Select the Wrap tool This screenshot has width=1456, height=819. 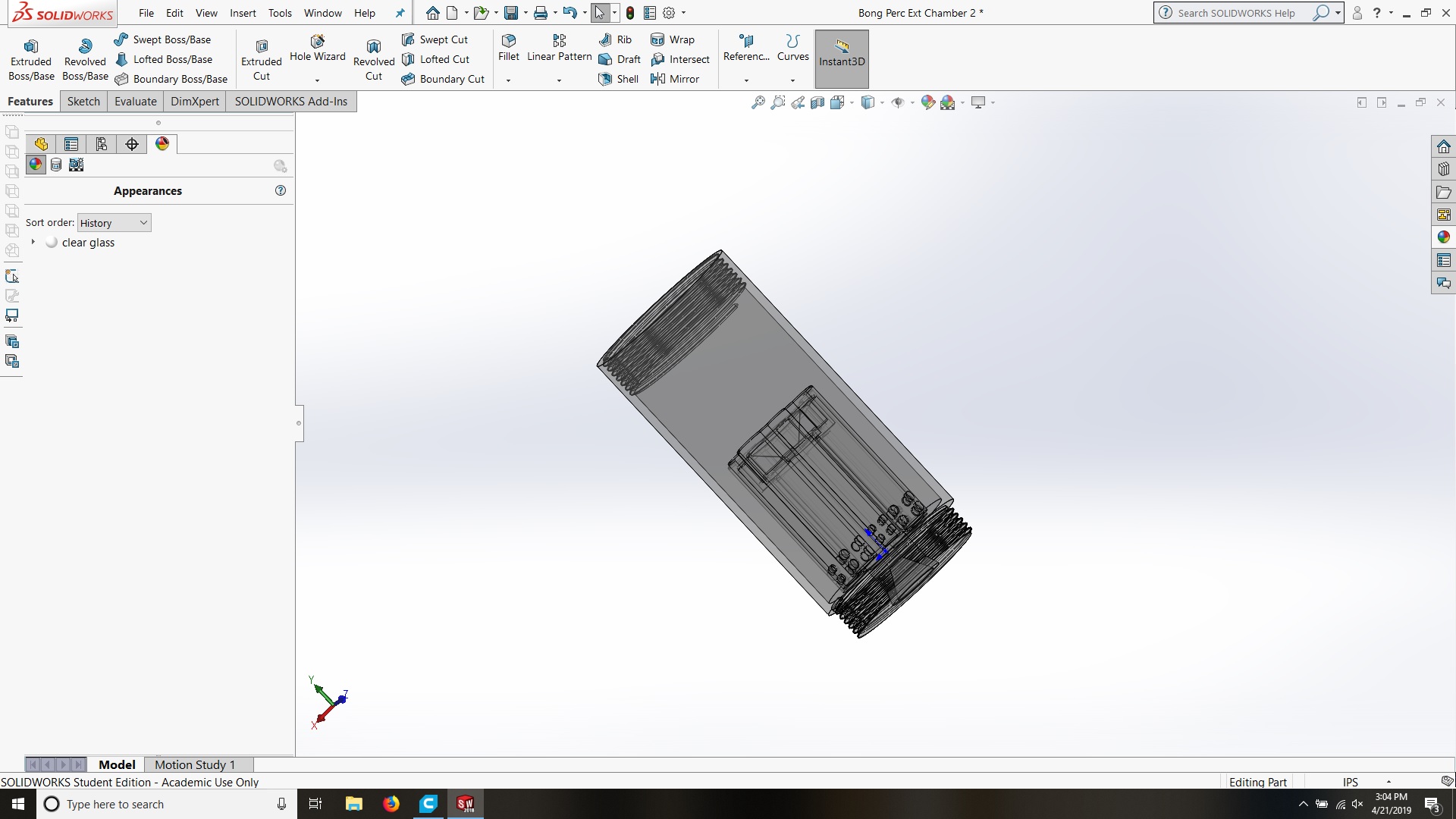(x=673, y=39)
